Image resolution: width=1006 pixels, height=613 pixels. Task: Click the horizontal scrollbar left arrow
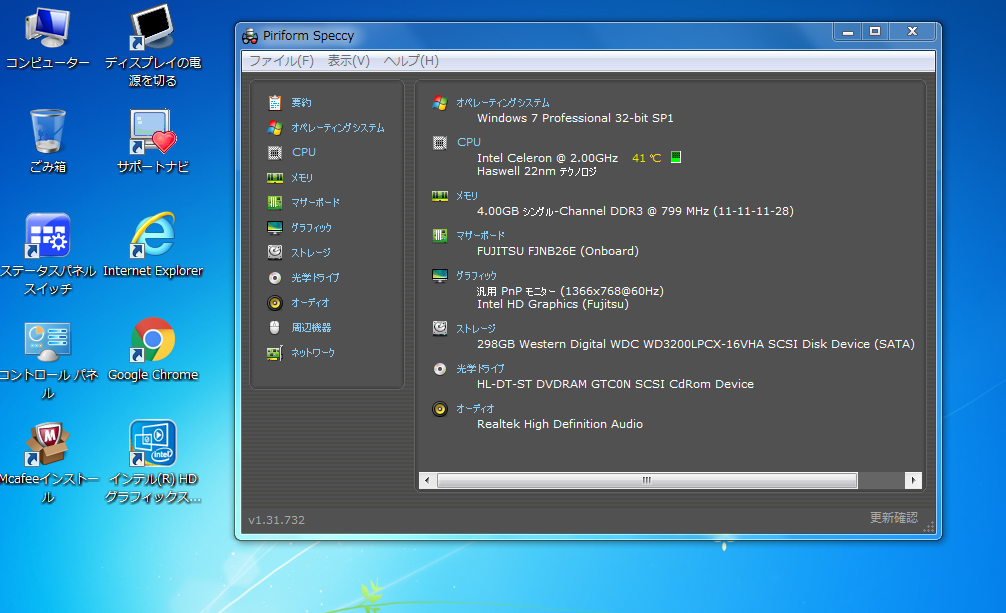[427, 480]
